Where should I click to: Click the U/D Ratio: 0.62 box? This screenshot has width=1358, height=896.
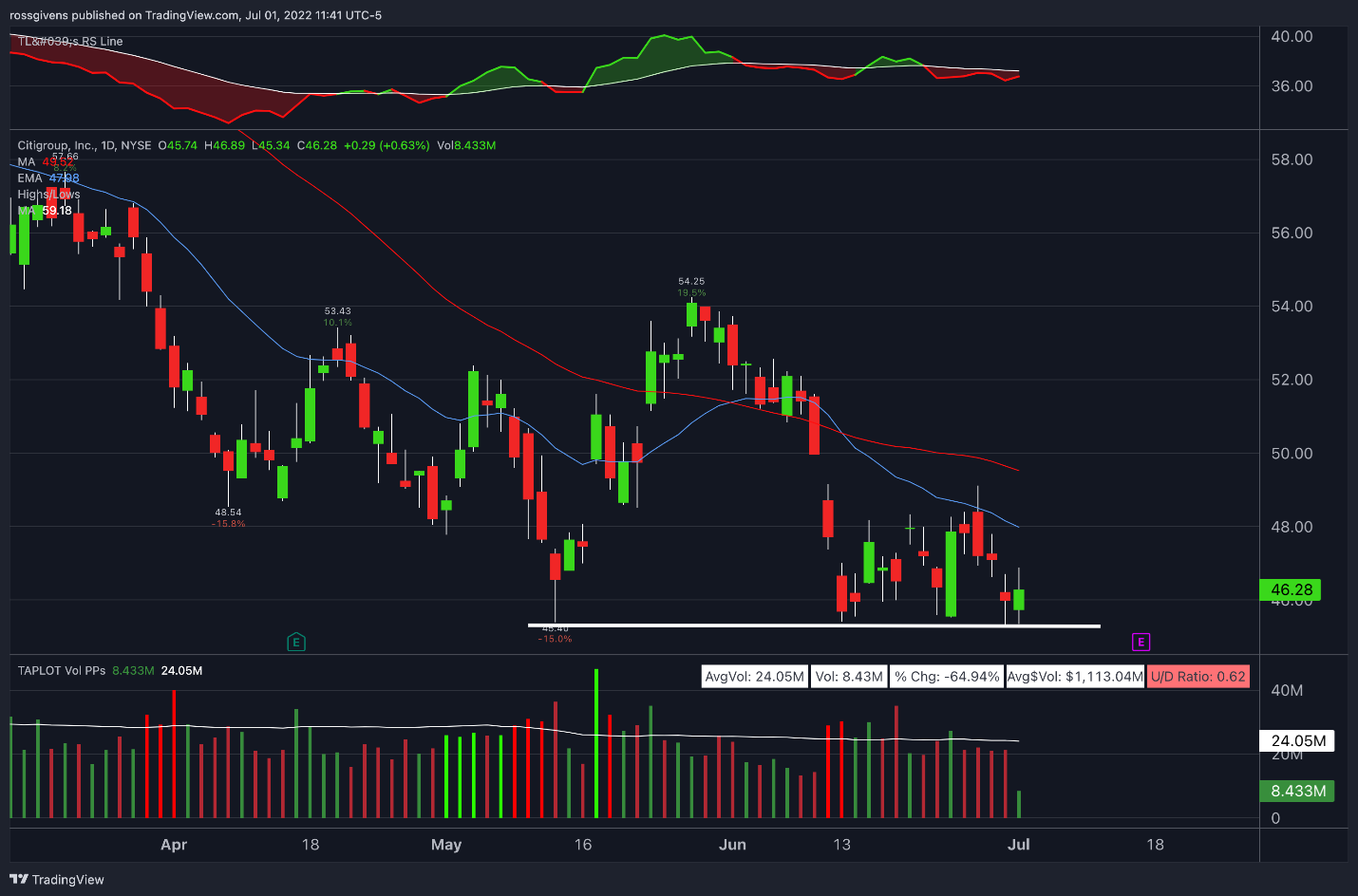click(x=1198, y=677)
